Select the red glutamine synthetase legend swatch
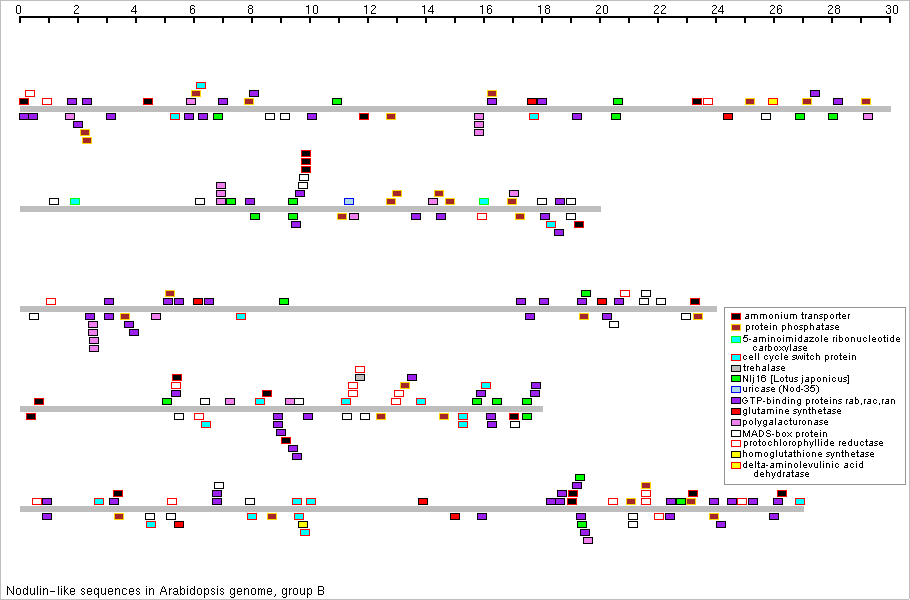 (736, 411)
